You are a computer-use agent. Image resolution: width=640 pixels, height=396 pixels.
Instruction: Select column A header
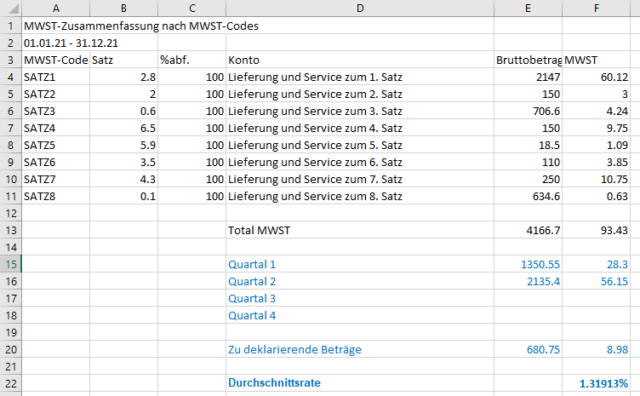pos(56,8)
